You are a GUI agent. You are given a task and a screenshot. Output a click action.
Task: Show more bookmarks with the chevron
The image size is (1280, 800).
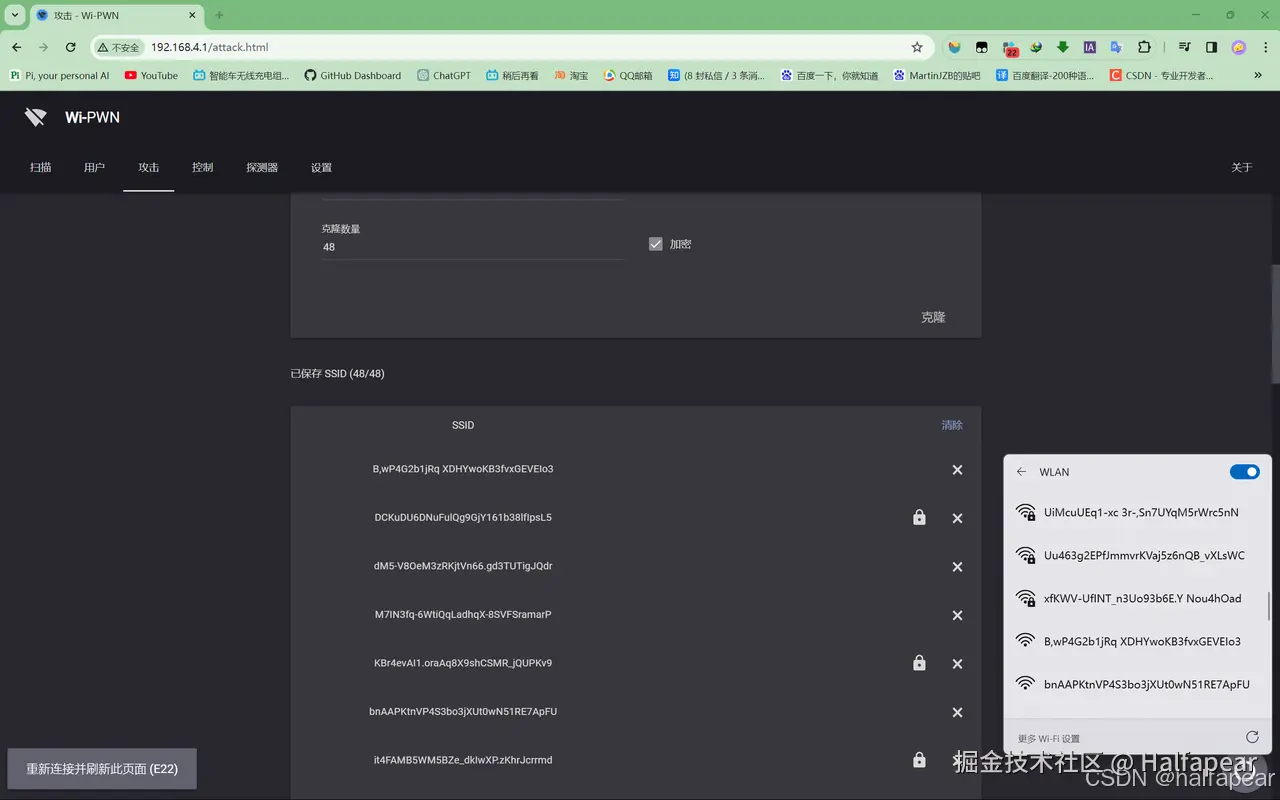click(x=1258, y=75)
